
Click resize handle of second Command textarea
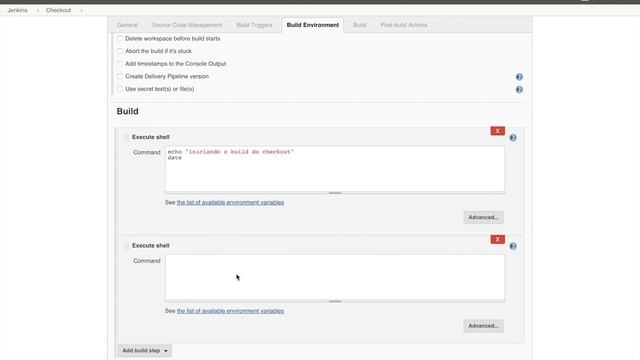335,301
